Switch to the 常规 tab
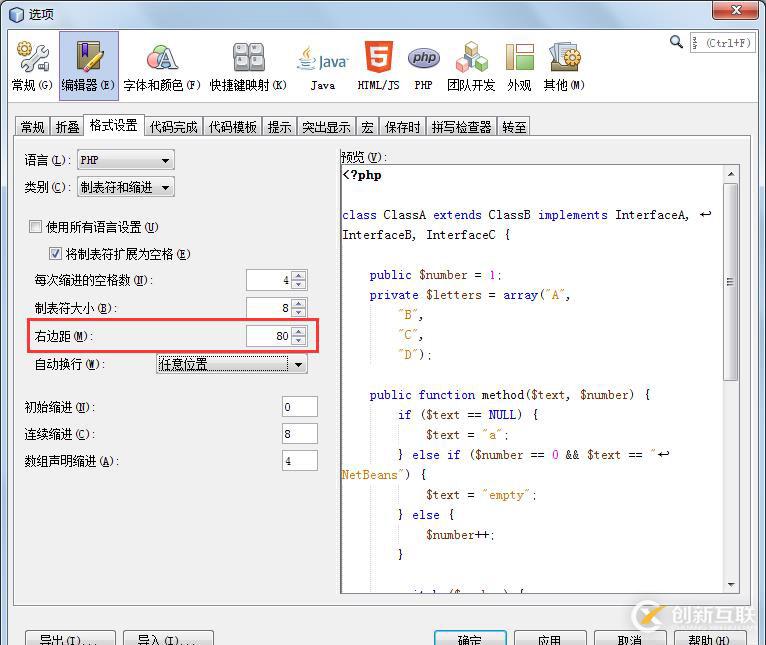Image resolution: width=766 pixels, height=645 pixels. point(32,128)
